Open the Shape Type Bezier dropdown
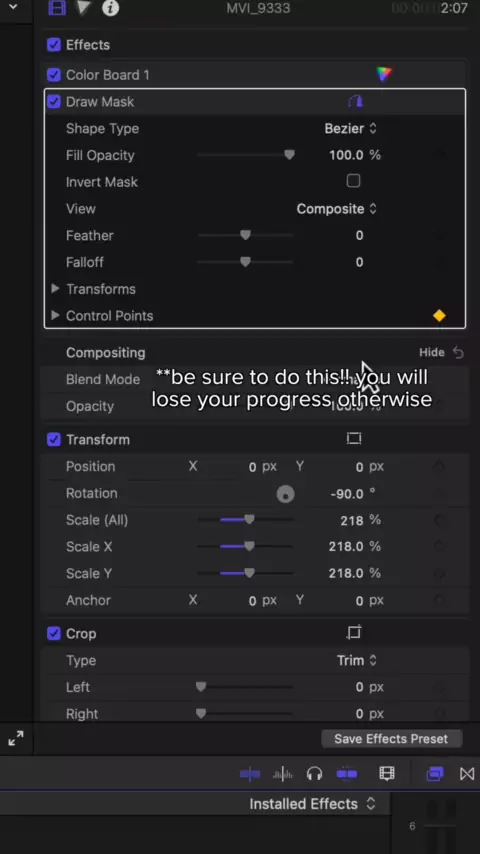 350,129
